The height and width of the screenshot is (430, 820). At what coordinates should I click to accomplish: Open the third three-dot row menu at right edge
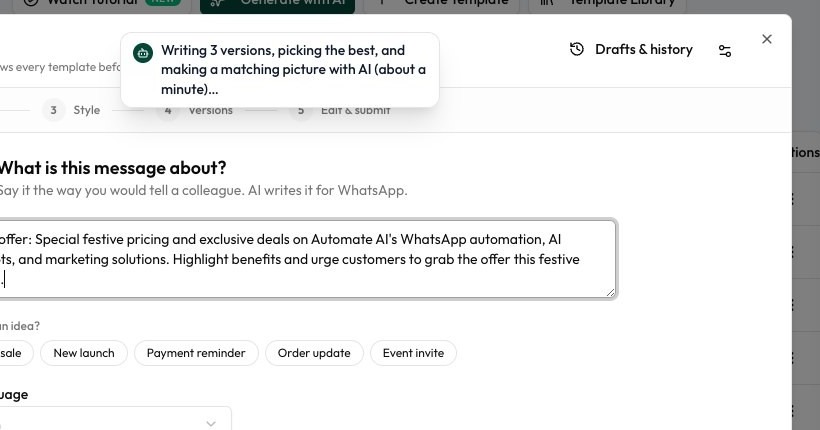tap(793, 304)
